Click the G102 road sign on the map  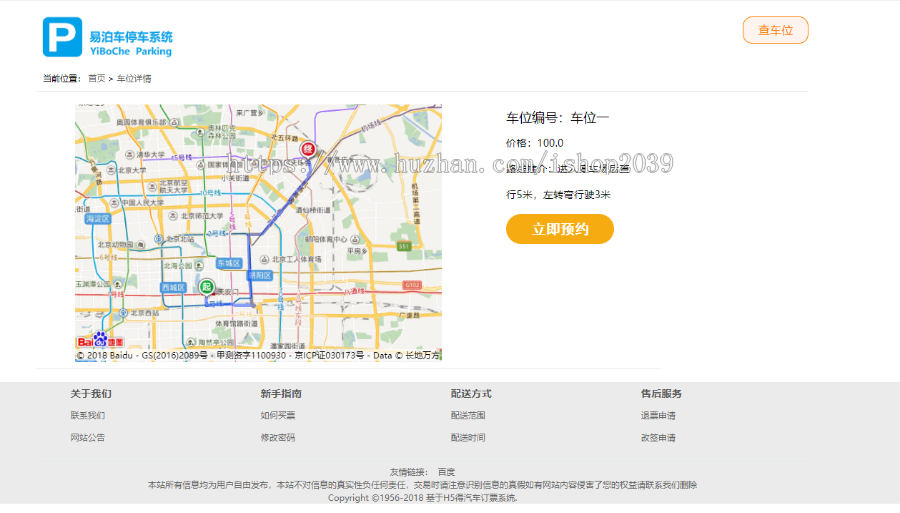[412, 285]
